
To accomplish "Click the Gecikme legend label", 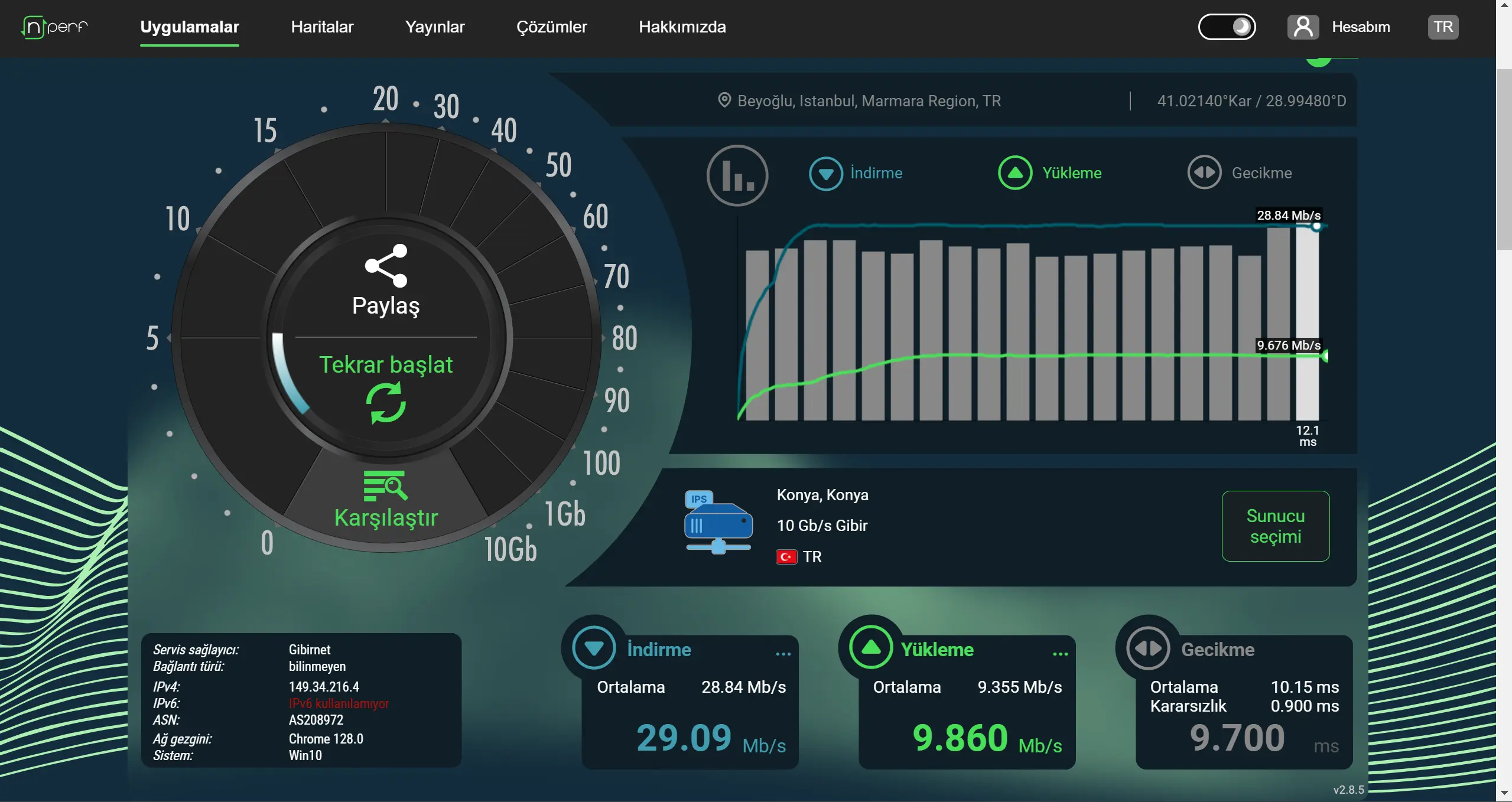I will click(x=1261, y=173).
